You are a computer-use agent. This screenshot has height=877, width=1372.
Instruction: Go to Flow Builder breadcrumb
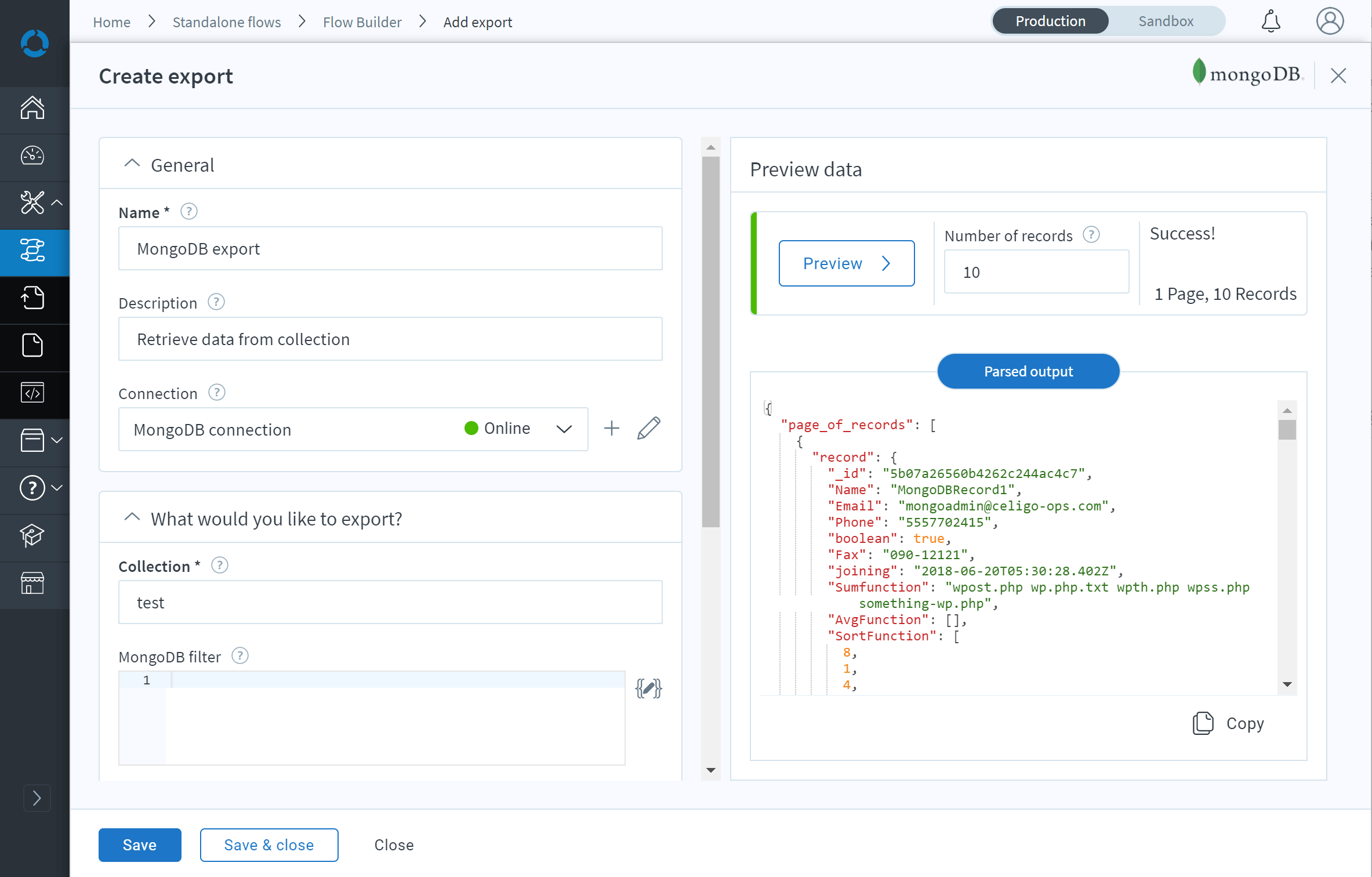362,22
